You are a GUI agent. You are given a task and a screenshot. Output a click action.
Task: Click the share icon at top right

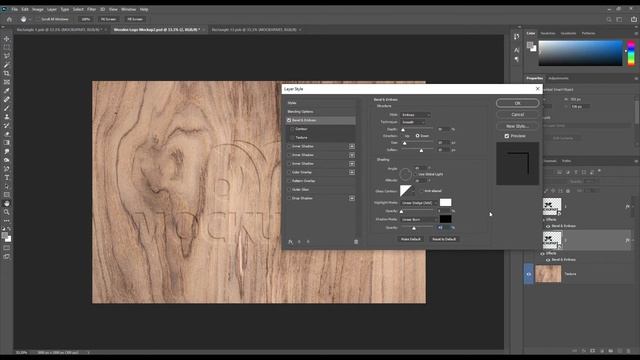coord(634,19)
